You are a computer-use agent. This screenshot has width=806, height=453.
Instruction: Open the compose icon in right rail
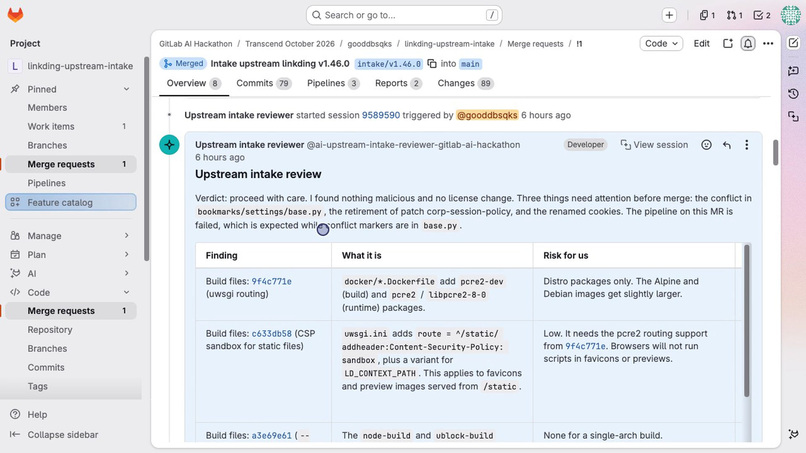[793, 43]
